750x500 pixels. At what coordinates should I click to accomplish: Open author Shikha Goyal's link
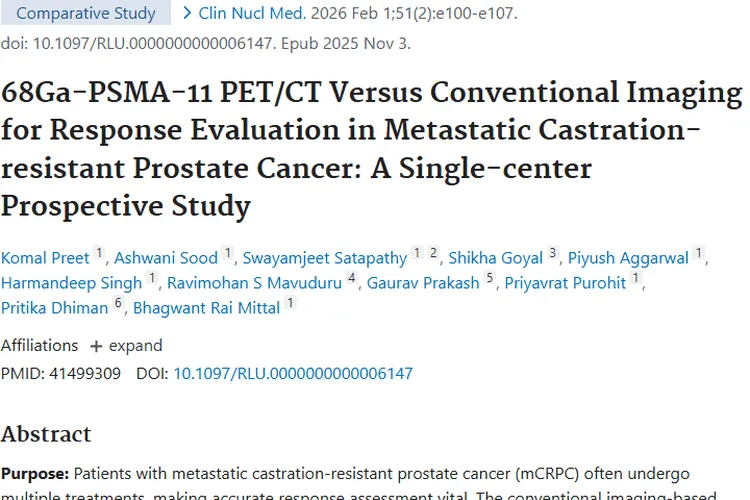click(495, 258)
